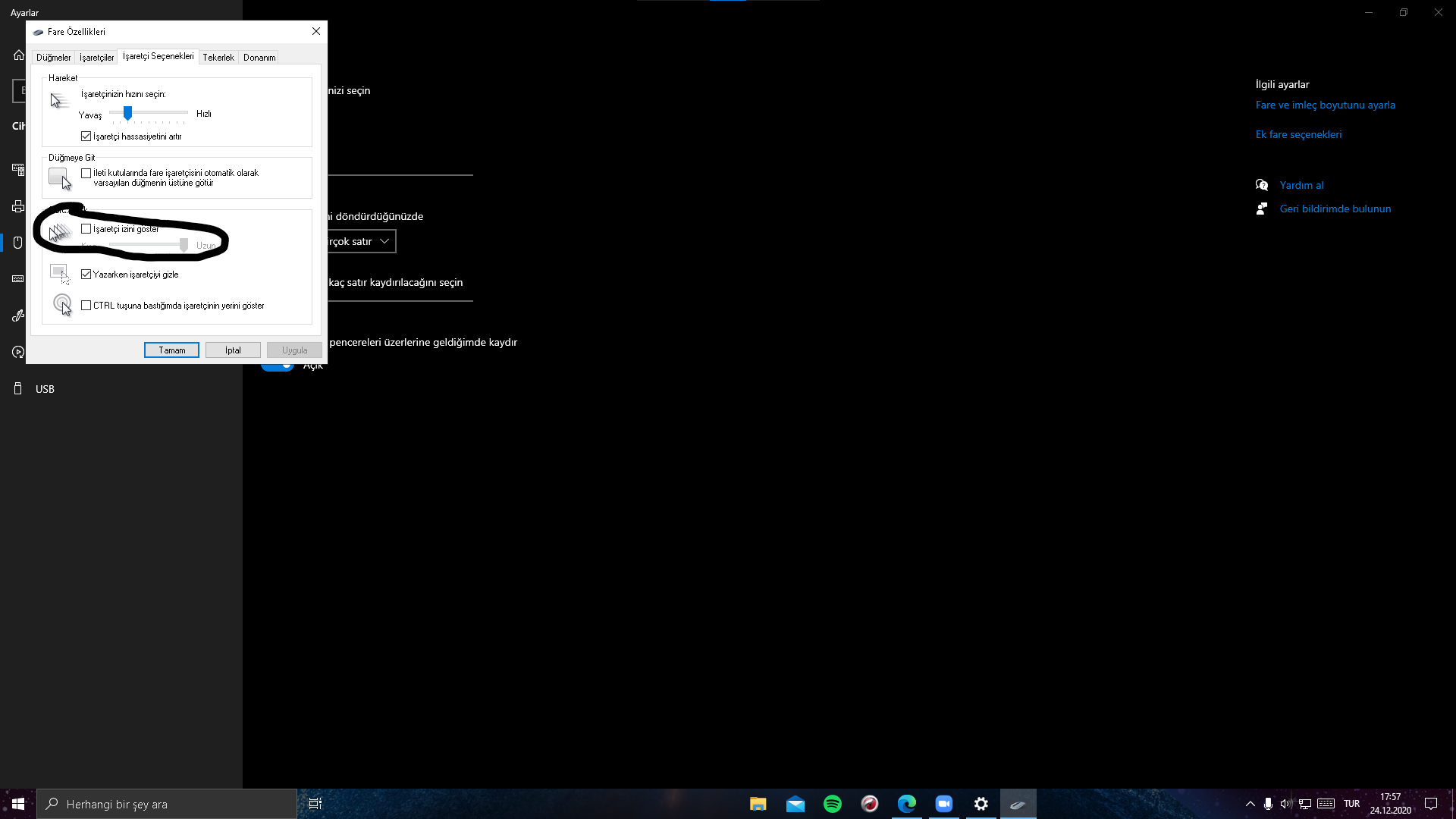Screen dimensions: 1456x819
Task: Enable 'İşaretçi izini göster' checkbox
Action: (86, 229)
